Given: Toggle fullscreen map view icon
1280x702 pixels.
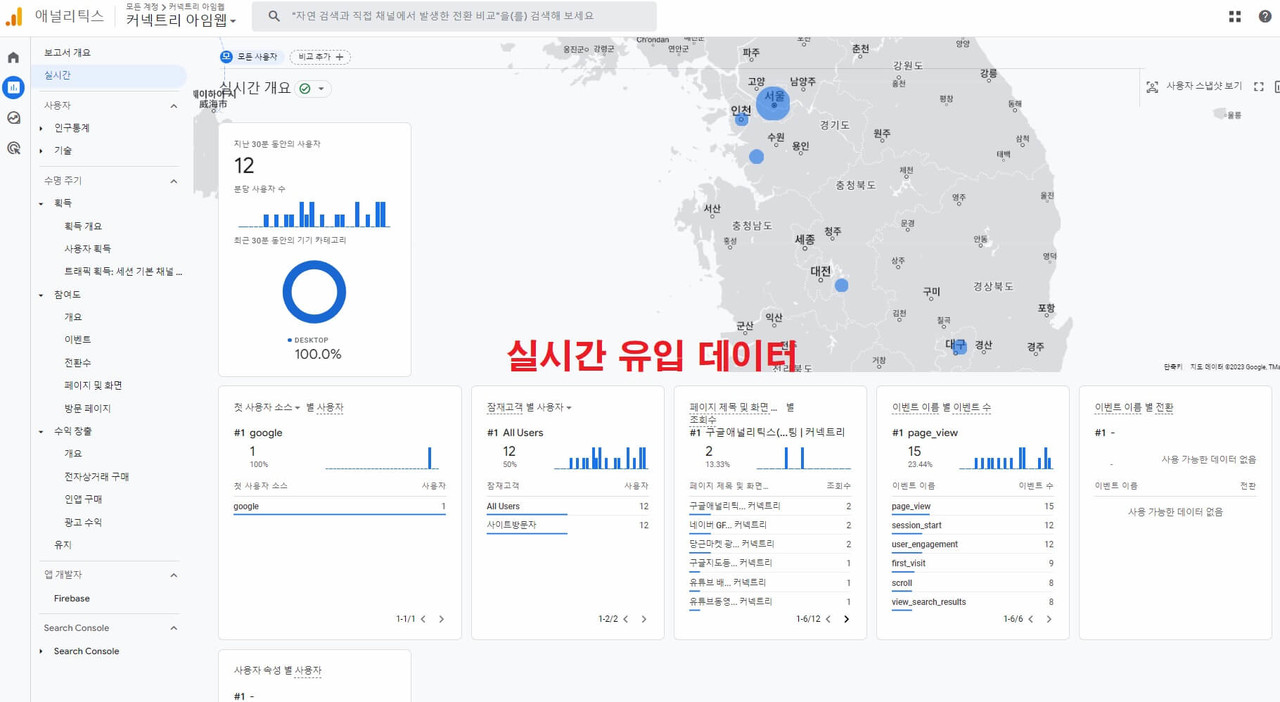Looking at the screenshot, I should point(1259,87).
